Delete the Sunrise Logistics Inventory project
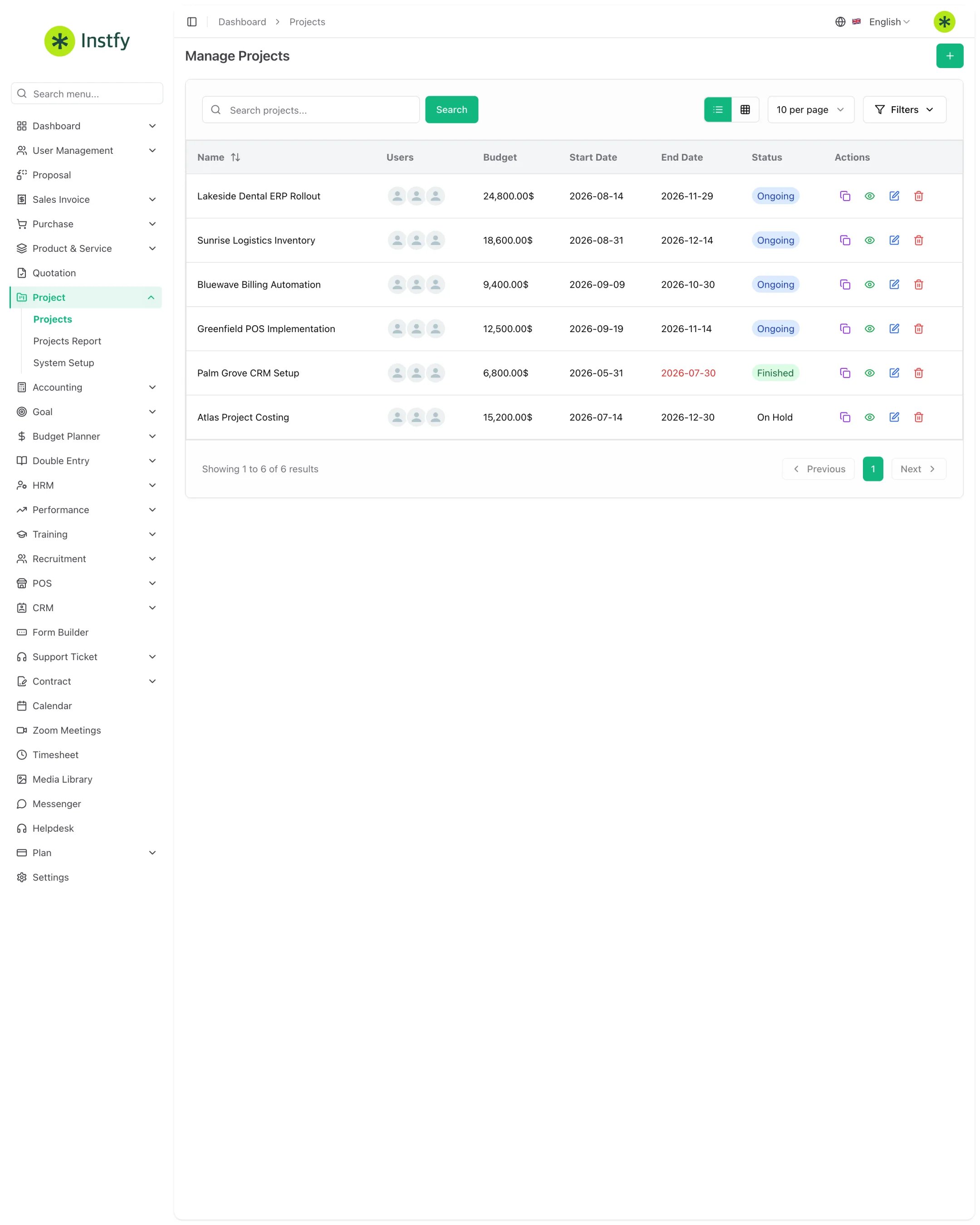Viewport: 980px width, 1225px height. click(x=918, y=240)
